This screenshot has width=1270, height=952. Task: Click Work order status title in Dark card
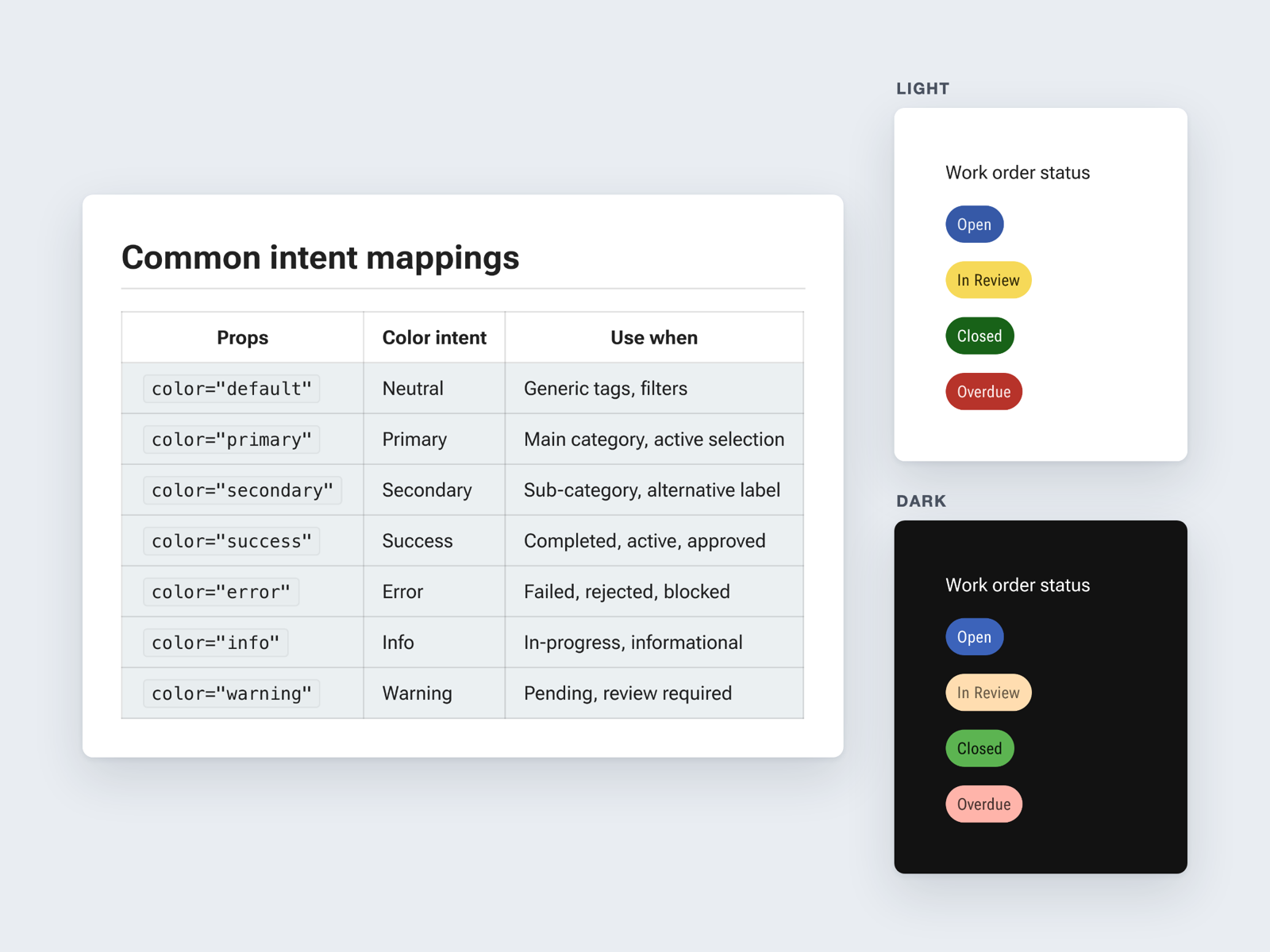coord(1018,585)
